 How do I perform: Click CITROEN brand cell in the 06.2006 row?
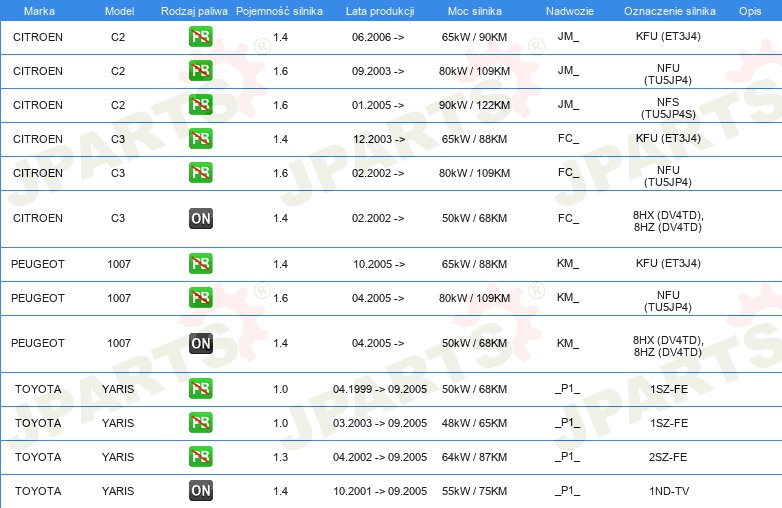(38, 37)
